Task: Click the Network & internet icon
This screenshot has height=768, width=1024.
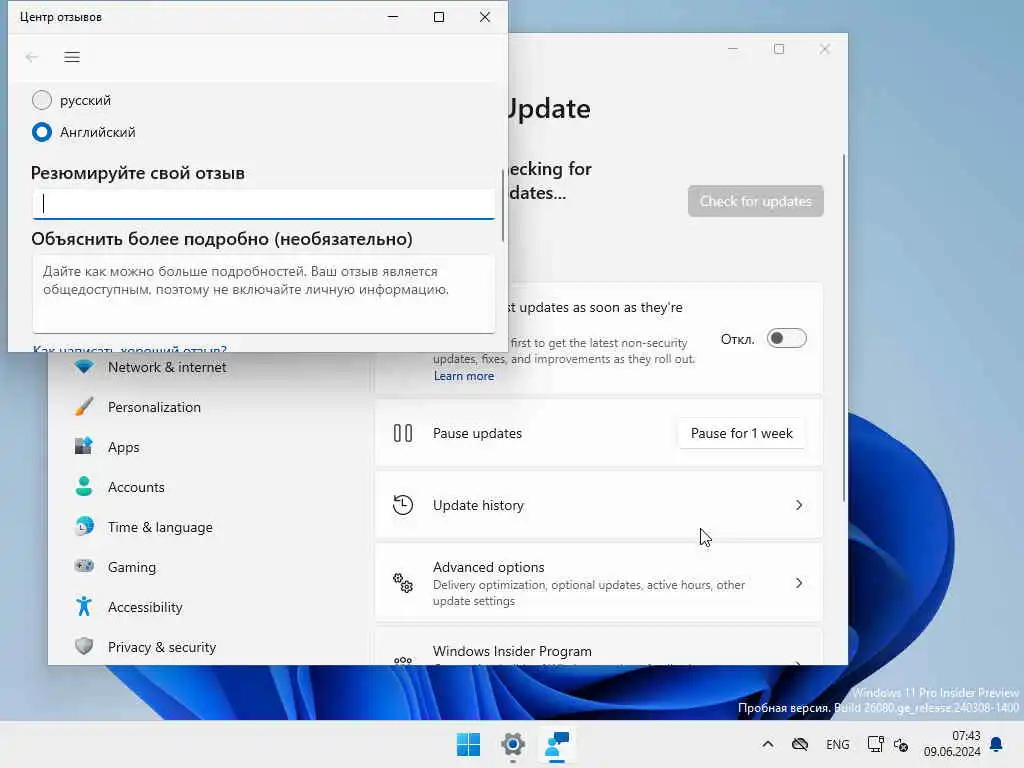Action: click(84, 367)
